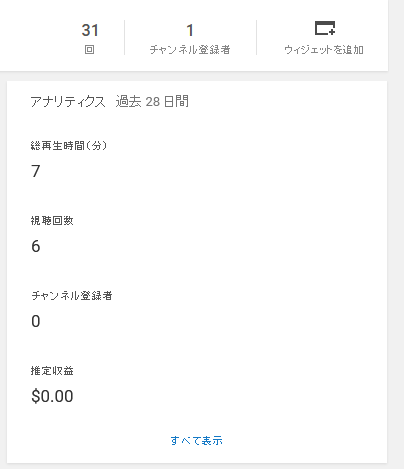Select the 31 view count number
The height and width of the screenshot is (469, 404).
[x=90, y=30]
